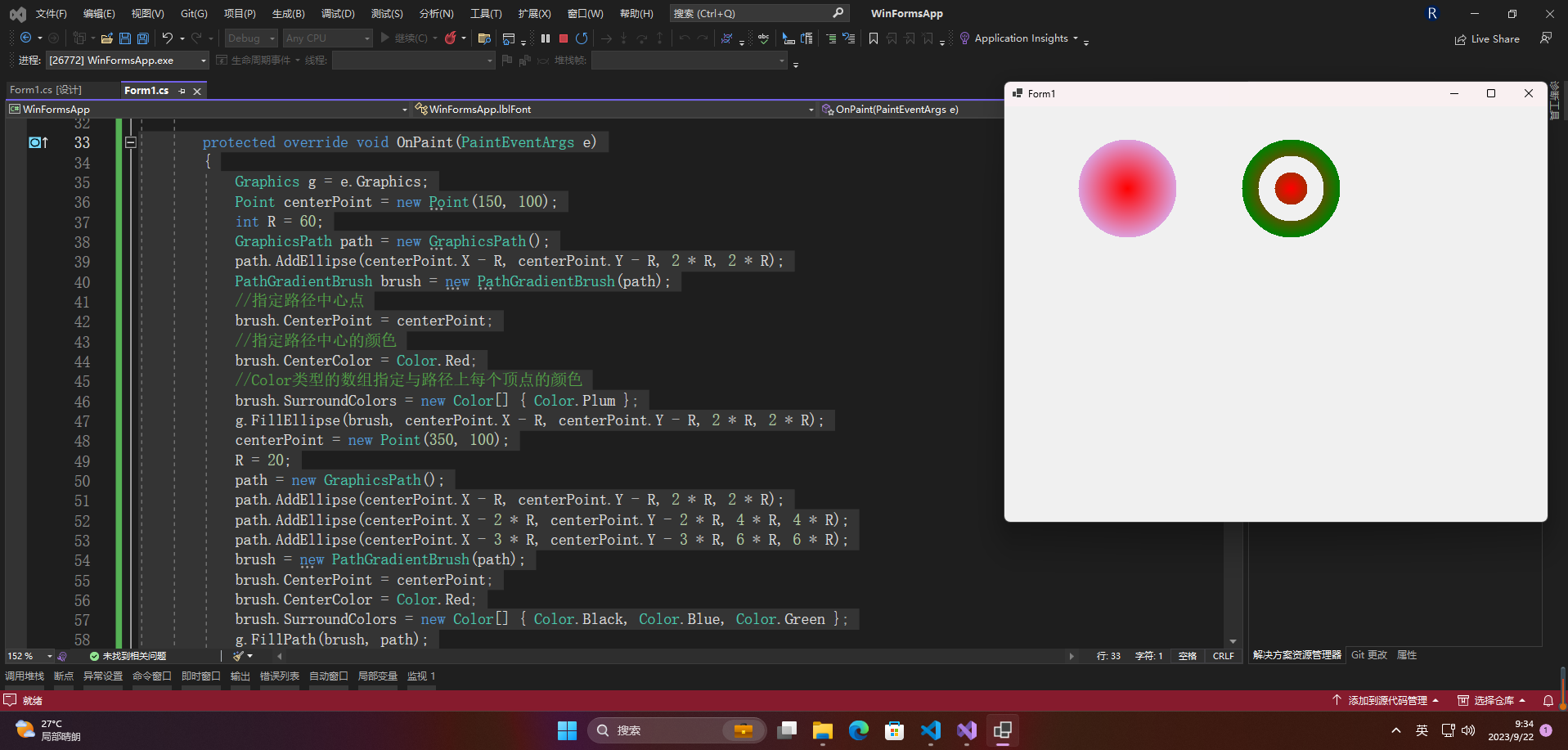Open the 扩展(X) menu
Screen dimensions: 1568x750
click(x=535, y=14)
